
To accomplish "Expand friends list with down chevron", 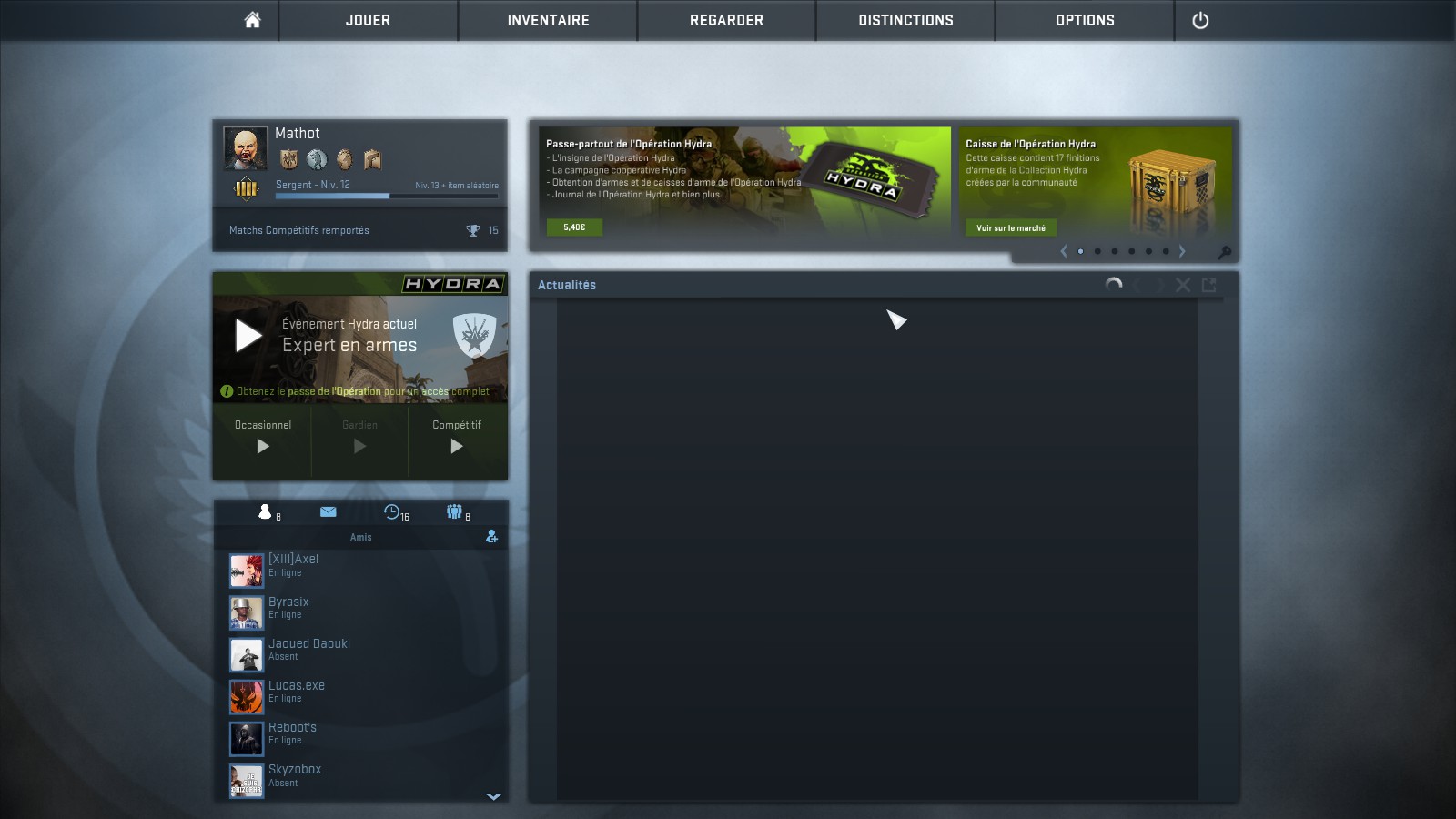I will (494, 796).
